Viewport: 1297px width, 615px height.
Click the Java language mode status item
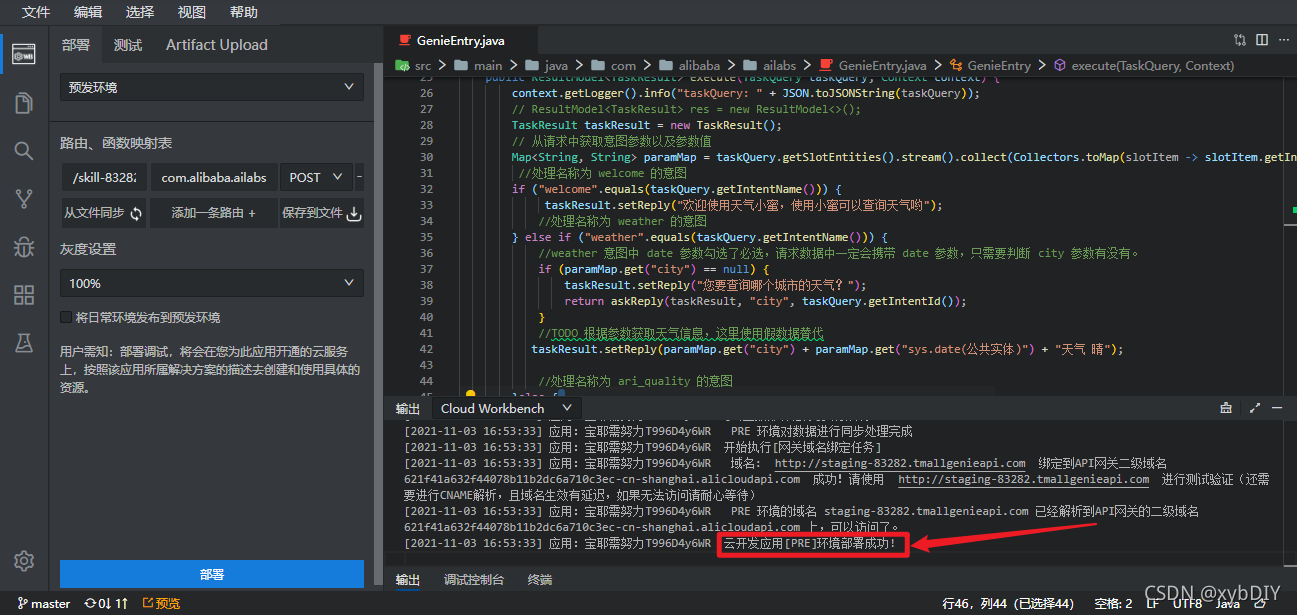tap(1228, 603)
